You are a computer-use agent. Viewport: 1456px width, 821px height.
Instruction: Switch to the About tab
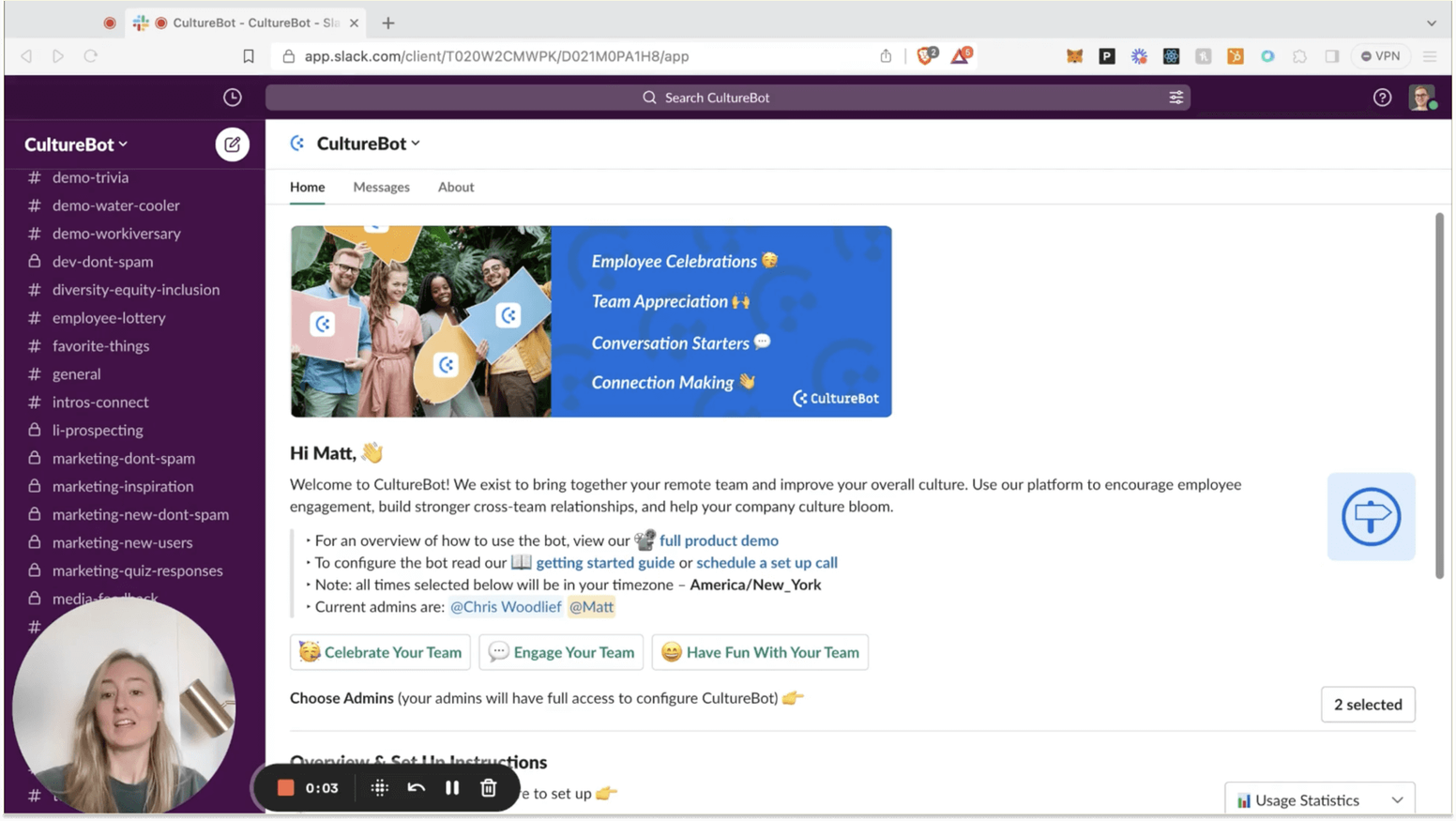pos(456,187)
